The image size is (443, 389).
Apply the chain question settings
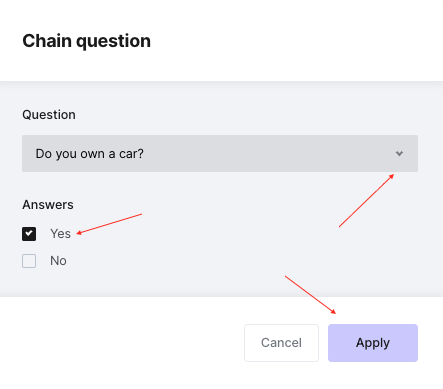tap(373, 343)
